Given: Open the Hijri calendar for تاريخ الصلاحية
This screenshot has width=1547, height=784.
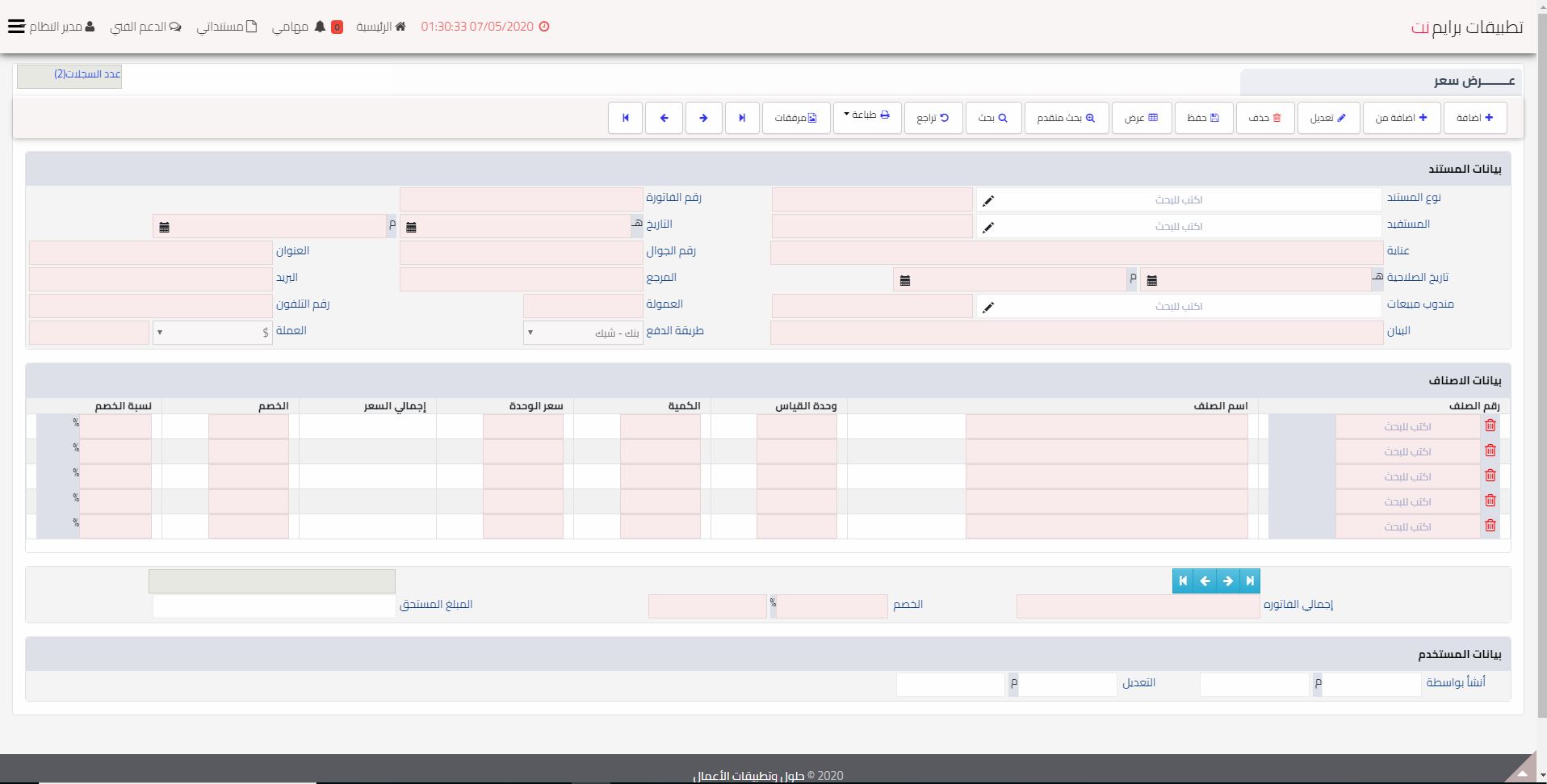Looking at the screenshot, I should click(x=1151, y=280).
